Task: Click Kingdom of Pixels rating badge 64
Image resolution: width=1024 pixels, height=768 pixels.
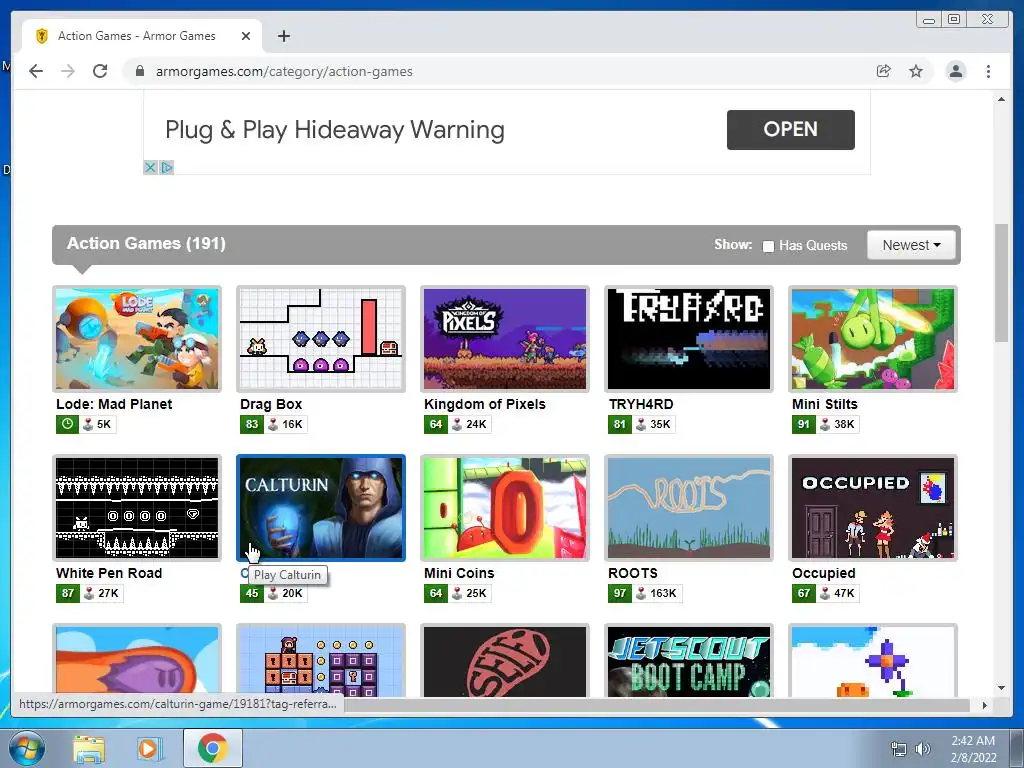Action: [436, 424]
